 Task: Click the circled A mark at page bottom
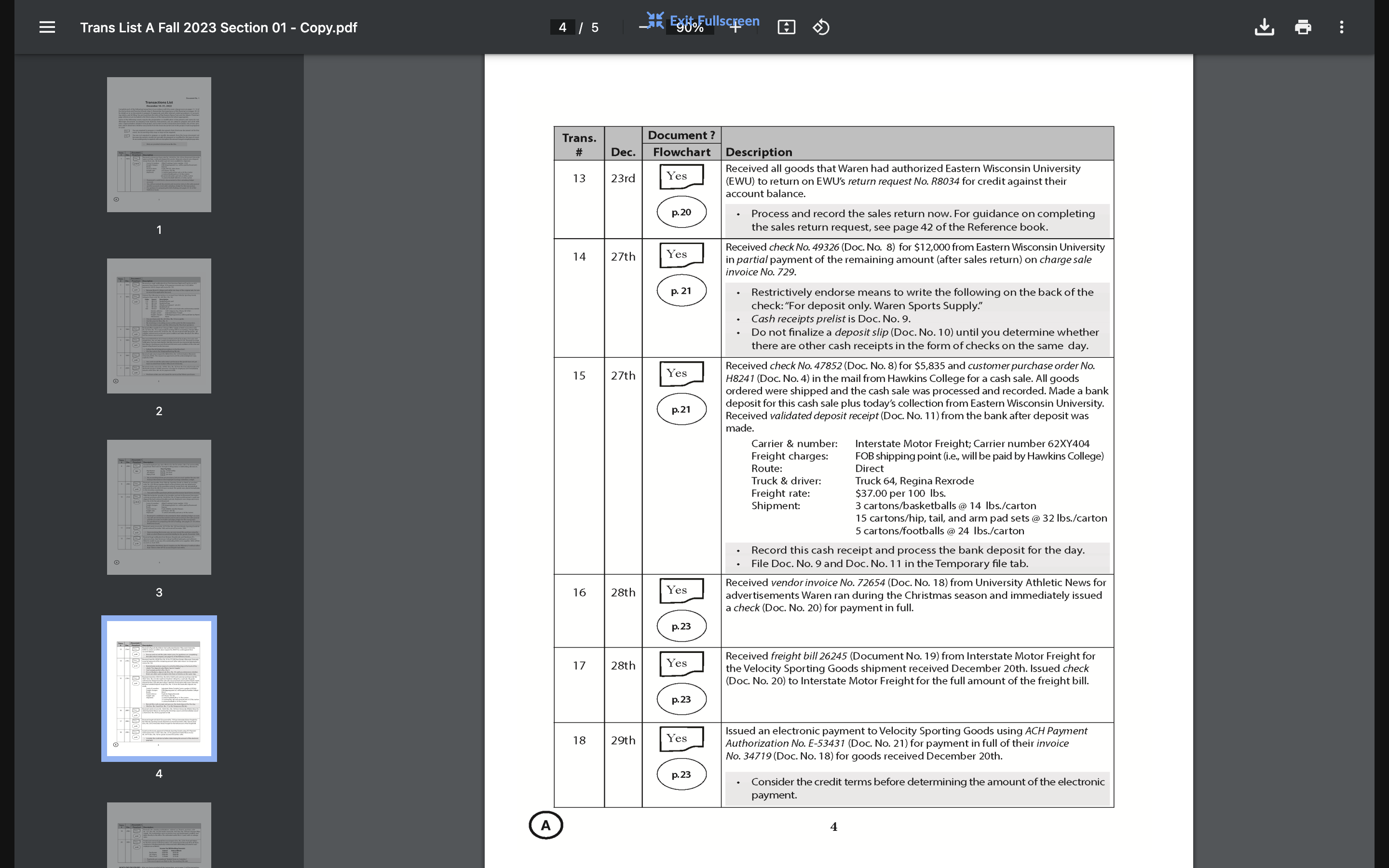(545, 826)
